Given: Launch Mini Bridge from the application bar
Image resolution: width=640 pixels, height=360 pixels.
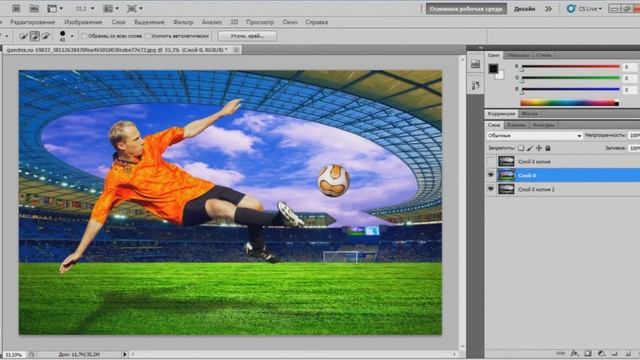Looking at the screenshot, I should point(34,8).
